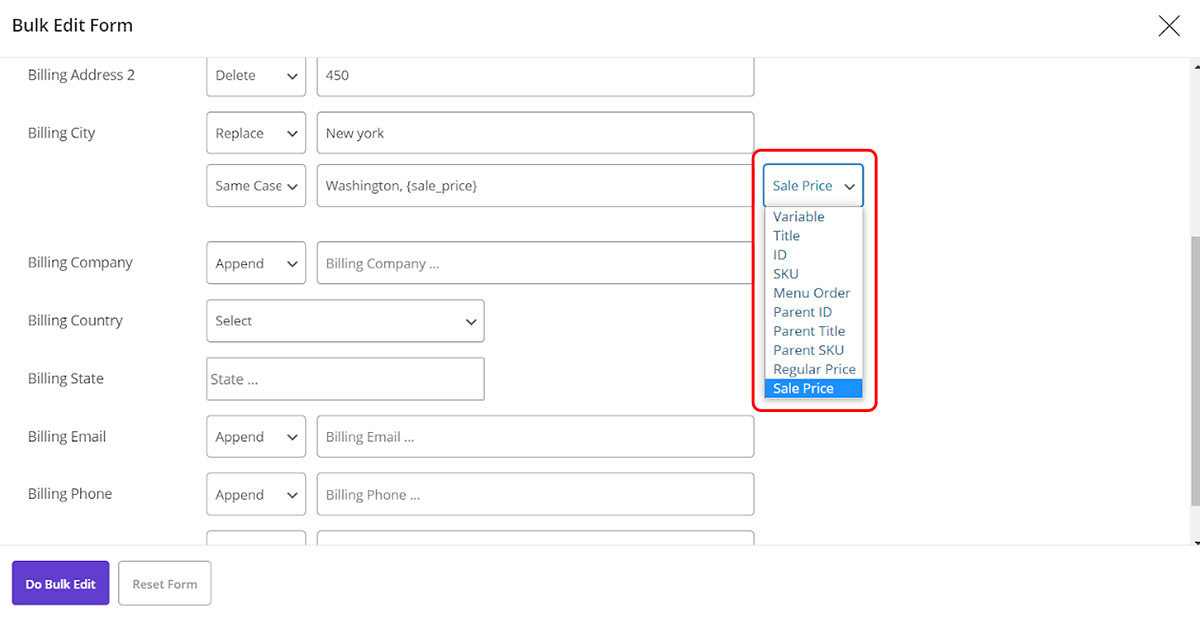The height and width of the screenshot is (618, 1200).
Task: Click the Do Bulk Edit button
Action: pos(60,583)
